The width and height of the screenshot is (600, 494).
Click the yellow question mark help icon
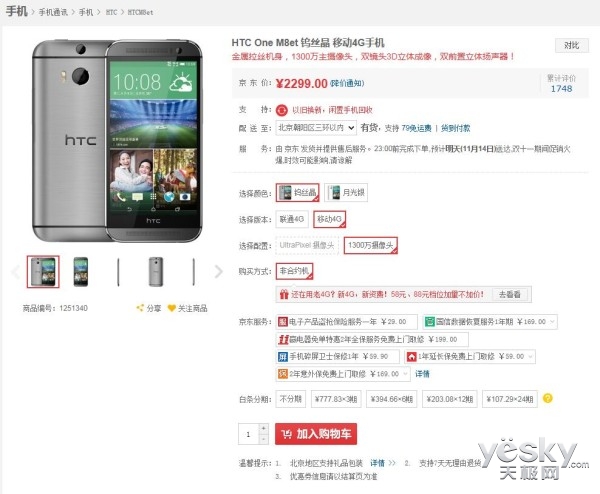(548, 398)
